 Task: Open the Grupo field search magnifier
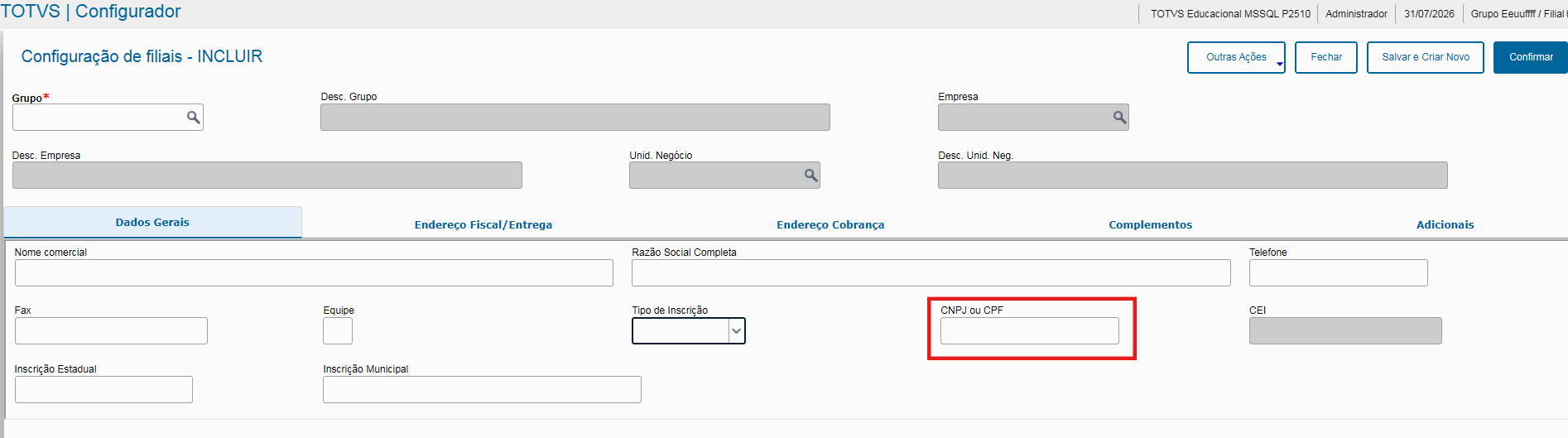click(x=193, y=118)
